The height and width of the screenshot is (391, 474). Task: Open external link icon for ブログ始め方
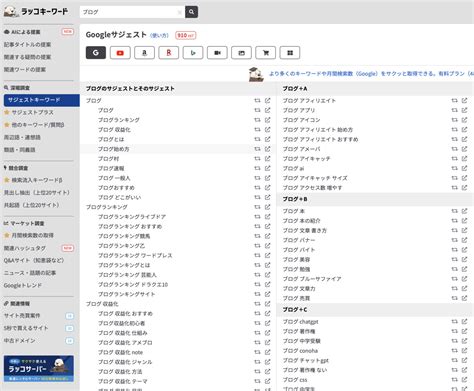268,149
